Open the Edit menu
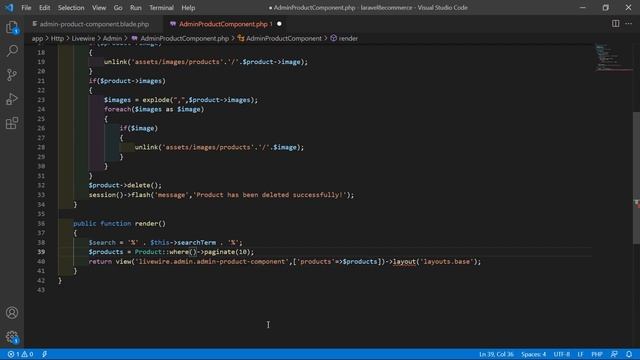Image resolution: width=640 pixels, height=360 pixels. 44,8
